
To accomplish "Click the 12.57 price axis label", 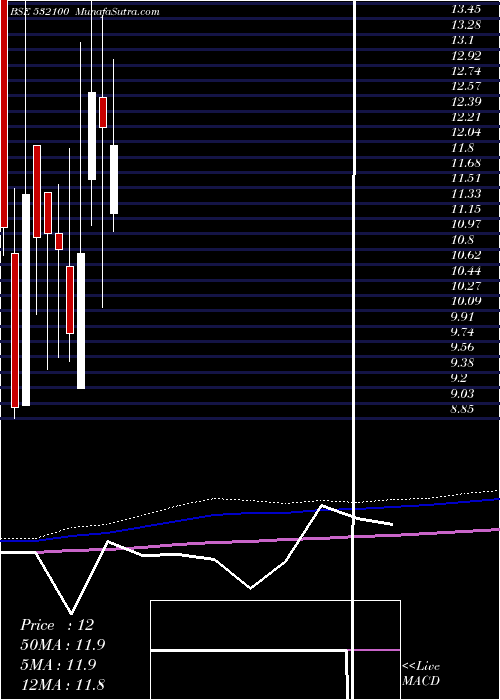I will [x=467, y=86].
